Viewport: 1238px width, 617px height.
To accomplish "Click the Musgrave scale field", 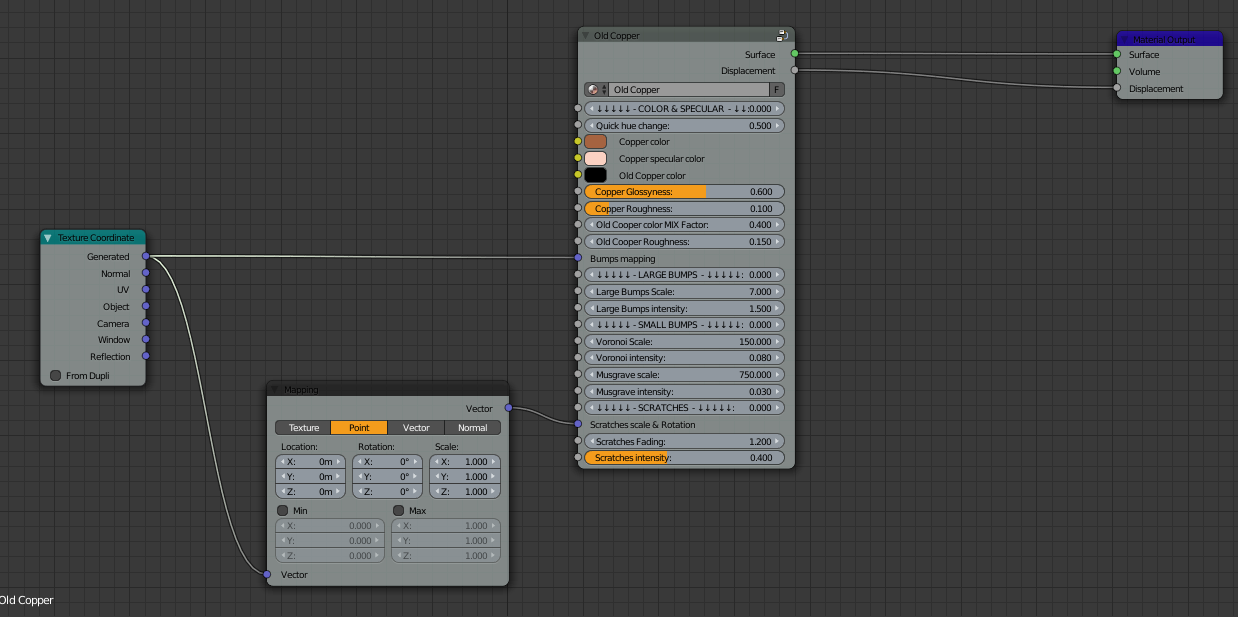I will click(685, 375).
